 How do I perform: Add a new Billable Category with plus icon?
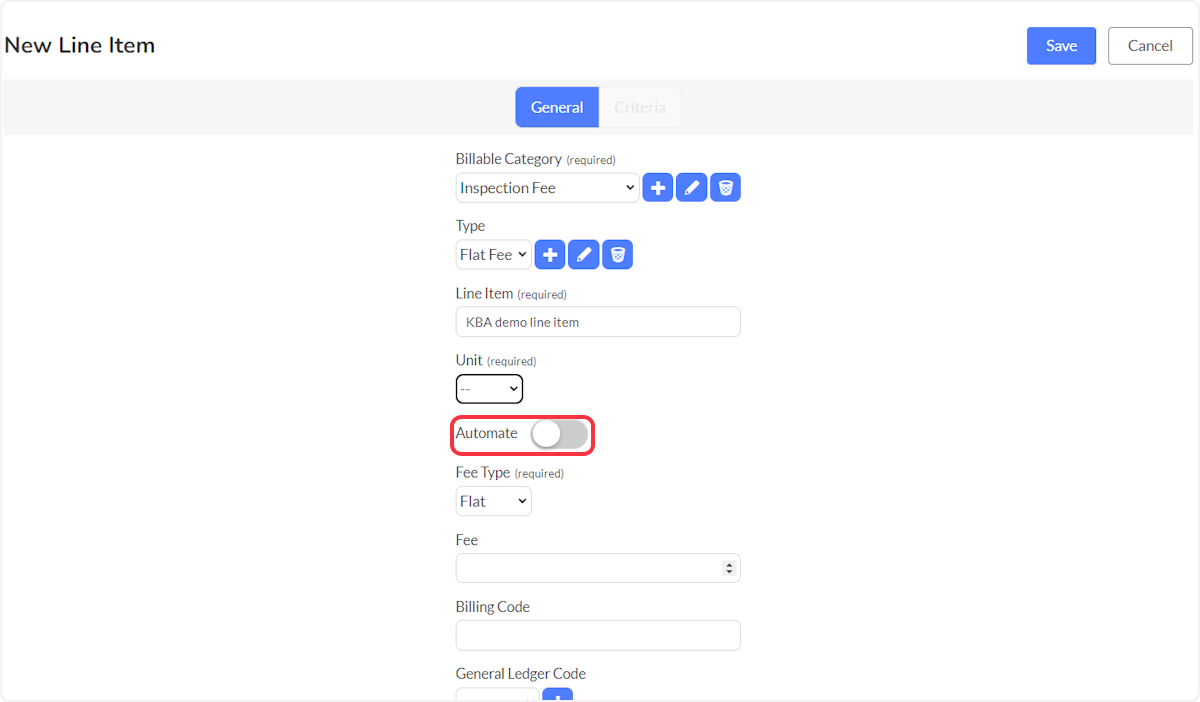(657, 187)
